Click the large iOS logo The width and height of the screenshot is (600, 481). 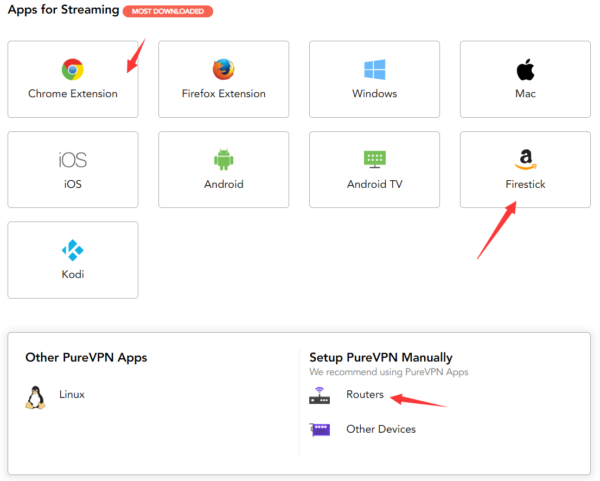click(73, 160)
